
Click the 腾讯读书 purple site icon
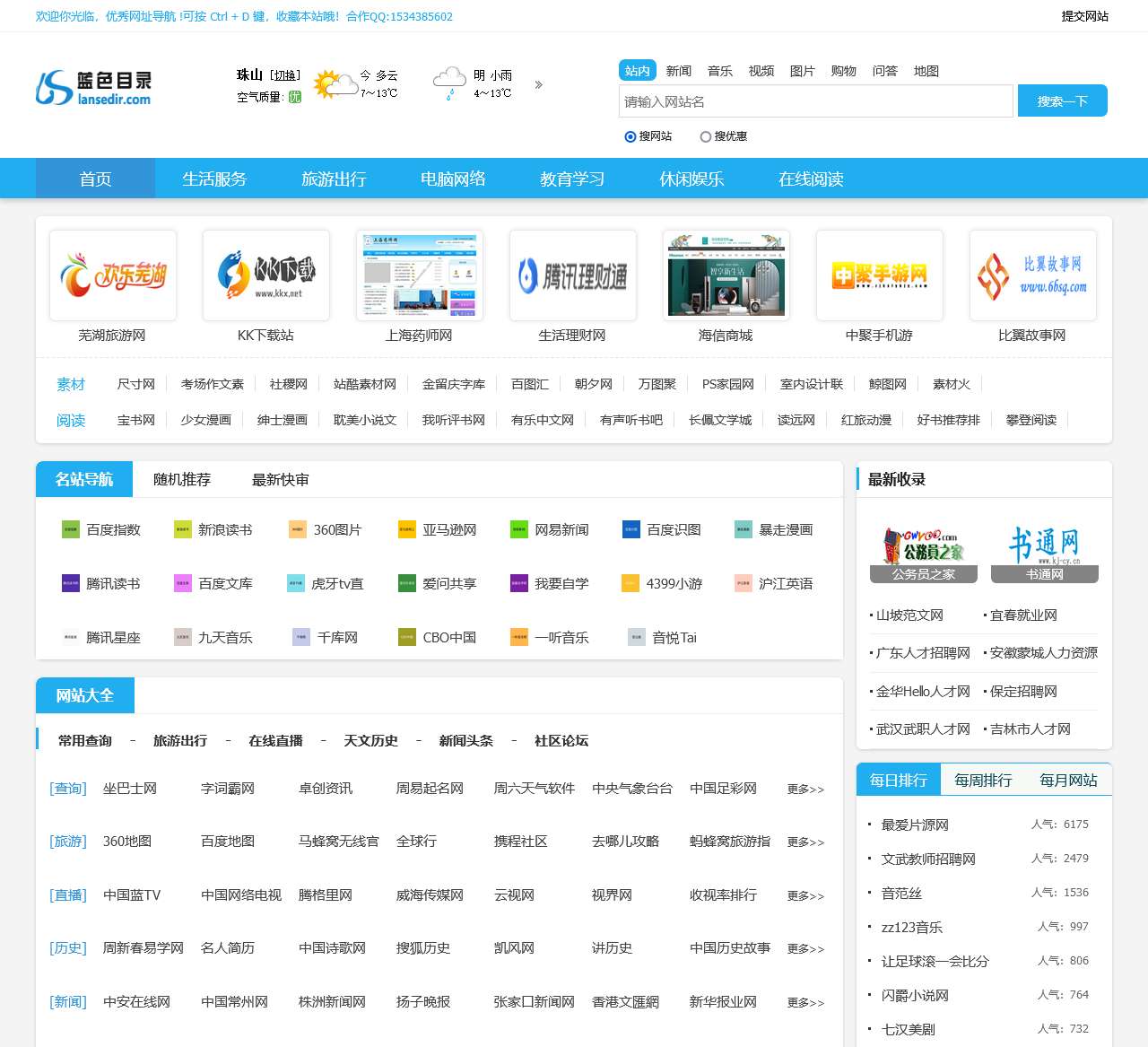[x=70, y=583]
